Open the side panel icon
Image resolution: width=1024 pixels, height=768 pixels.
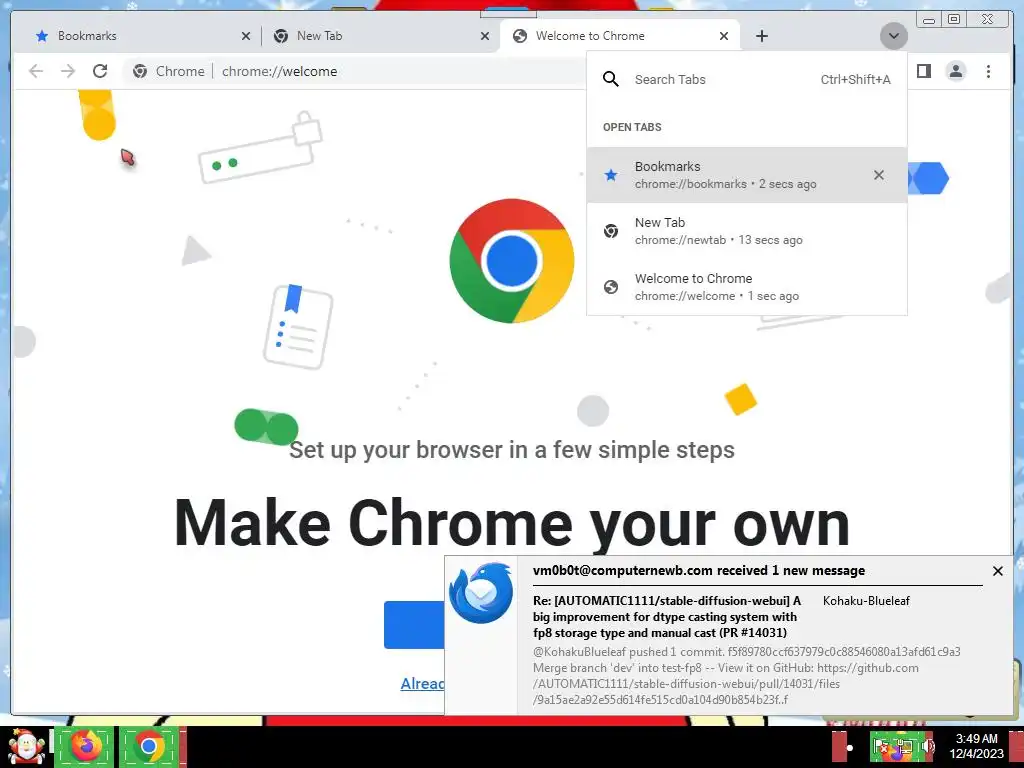923,71
